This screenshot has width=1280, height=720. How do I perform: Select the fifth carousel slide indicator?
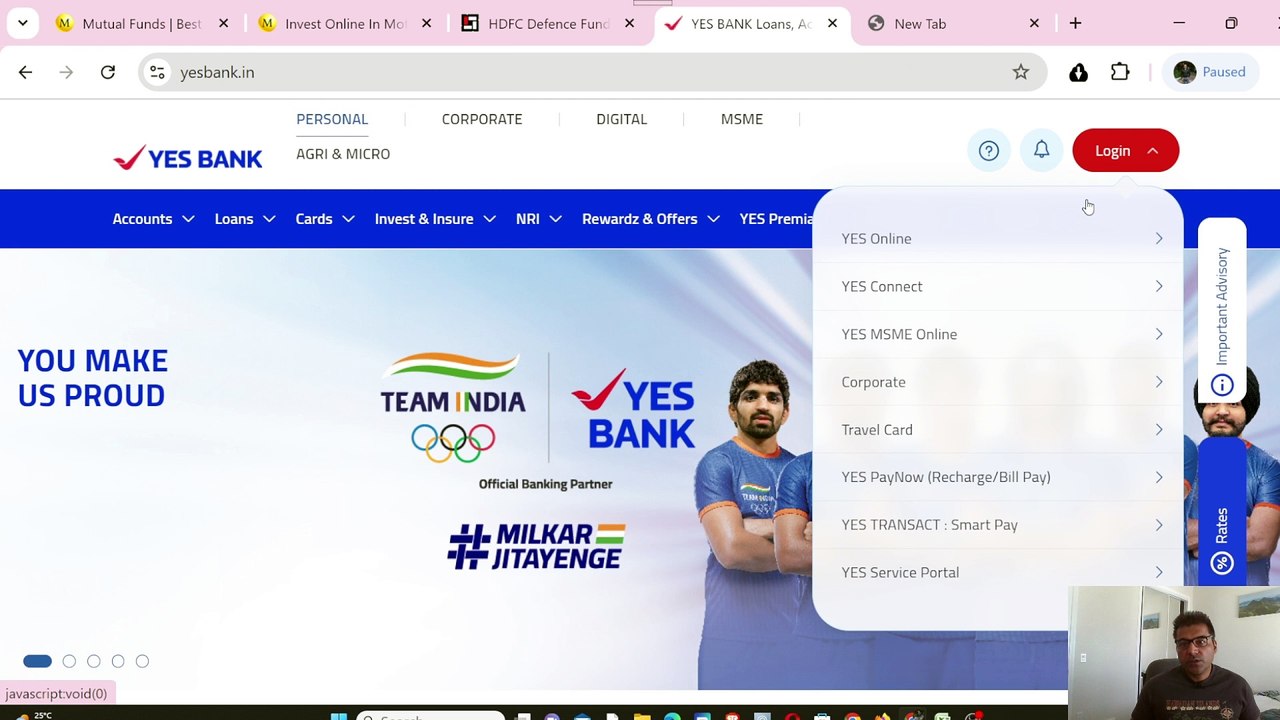click(x=142, y=661)
